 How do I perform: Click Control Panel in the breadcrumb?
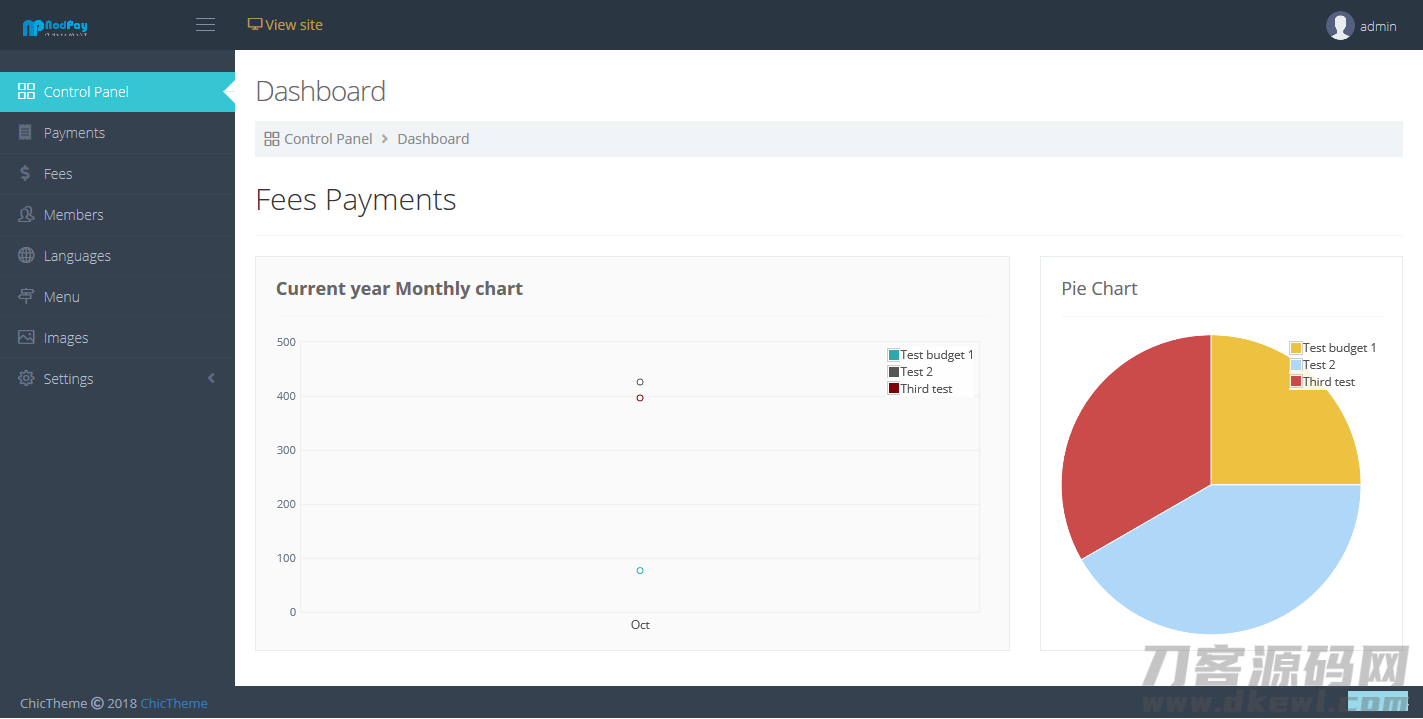pyautogui.click(x=327, y=139)
